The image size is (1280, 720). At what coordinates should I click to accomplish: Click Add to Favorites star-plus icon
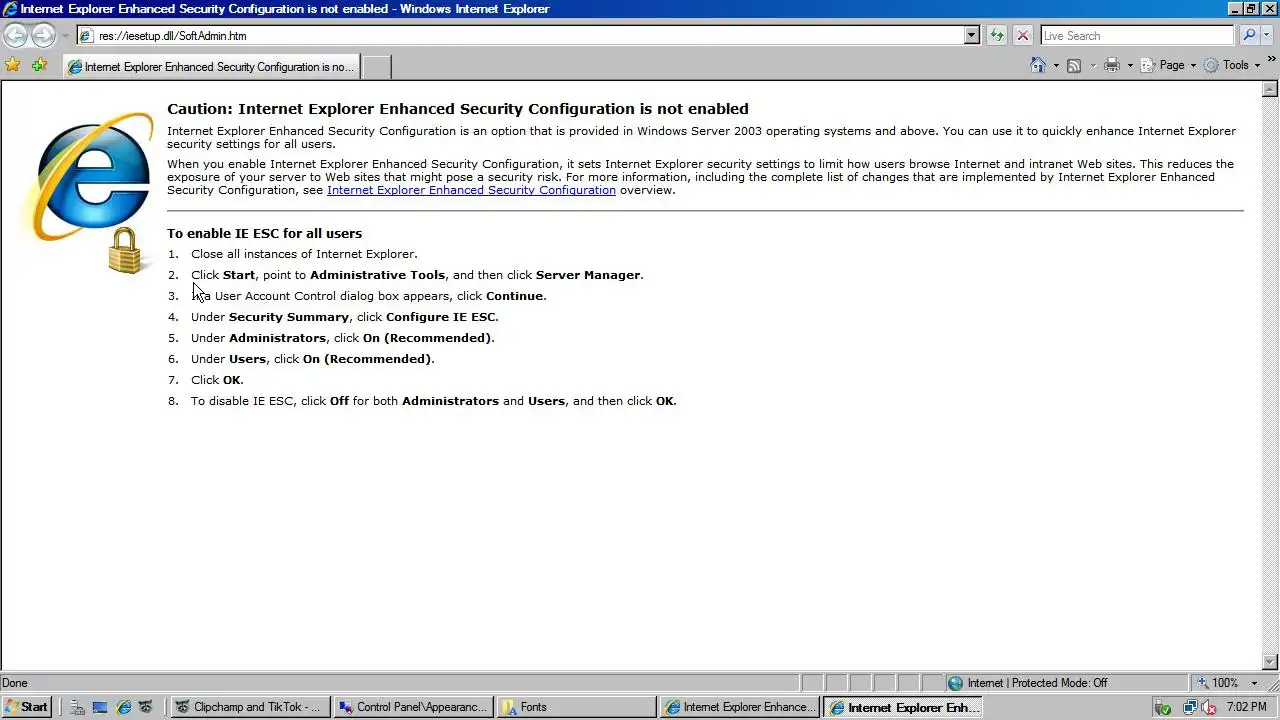pos(39,65)
